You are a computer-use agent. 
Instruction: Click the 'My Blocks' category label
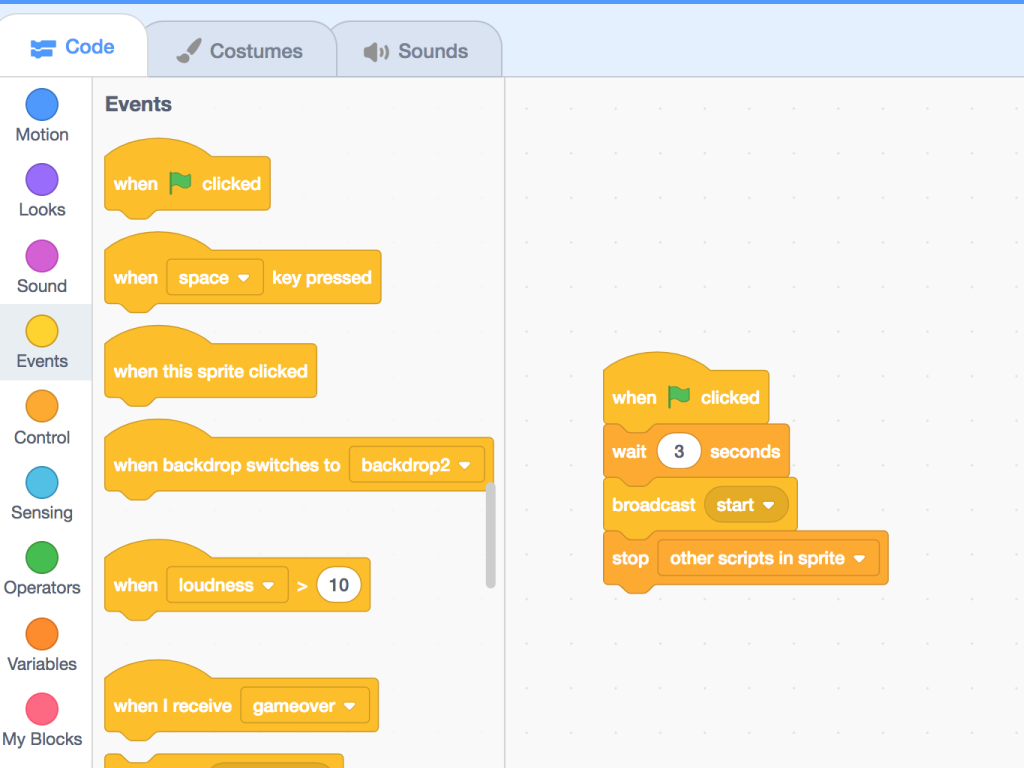pyautogui.click(x=42, y=739)
